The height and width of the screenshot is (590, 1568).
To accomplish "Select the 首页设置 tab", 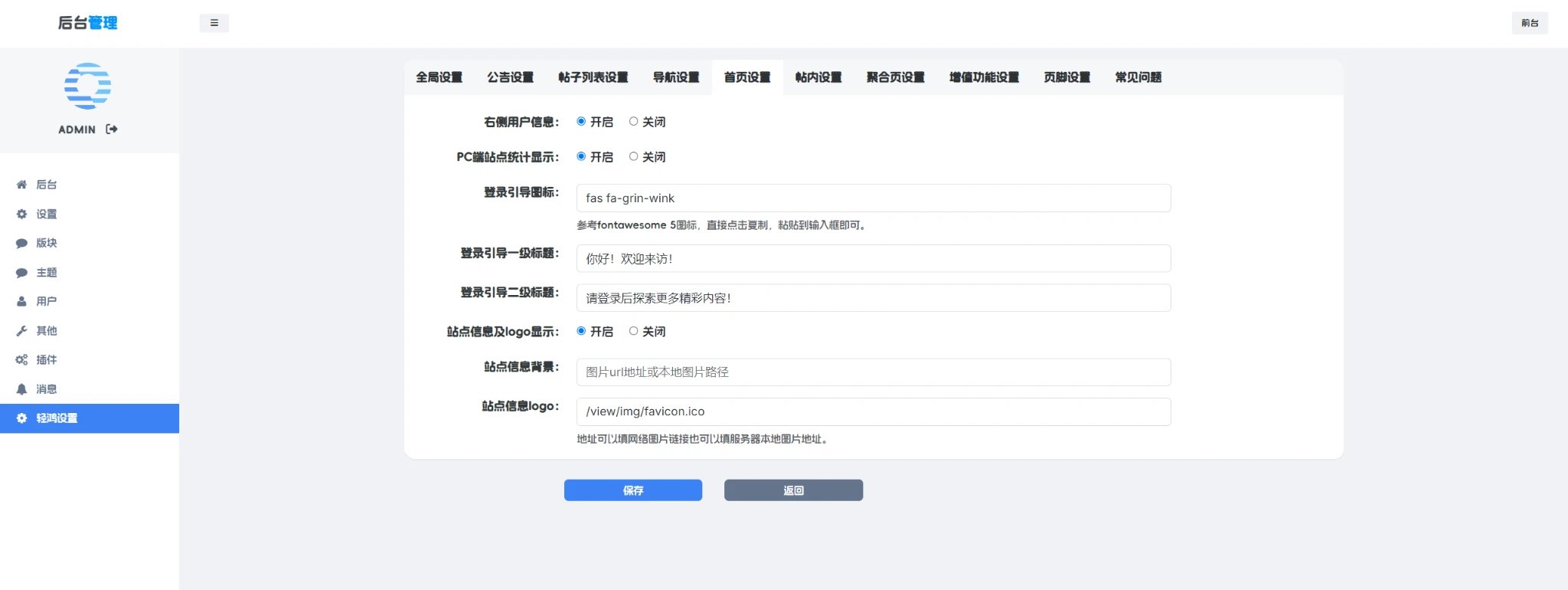I will click(x=747, y=77).
